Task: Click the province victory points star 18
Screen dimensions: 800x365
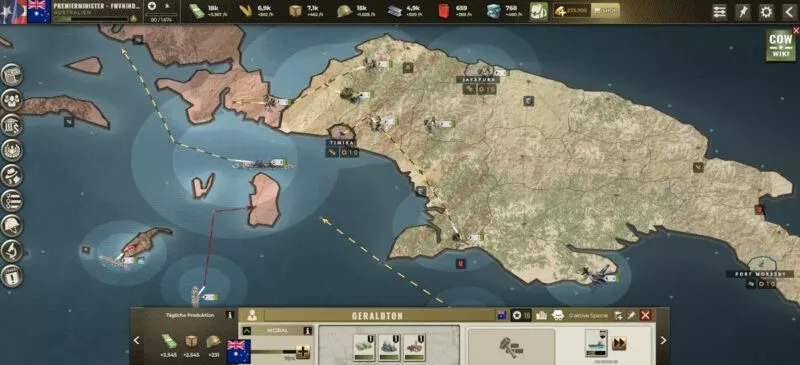Action: [521, 315]
